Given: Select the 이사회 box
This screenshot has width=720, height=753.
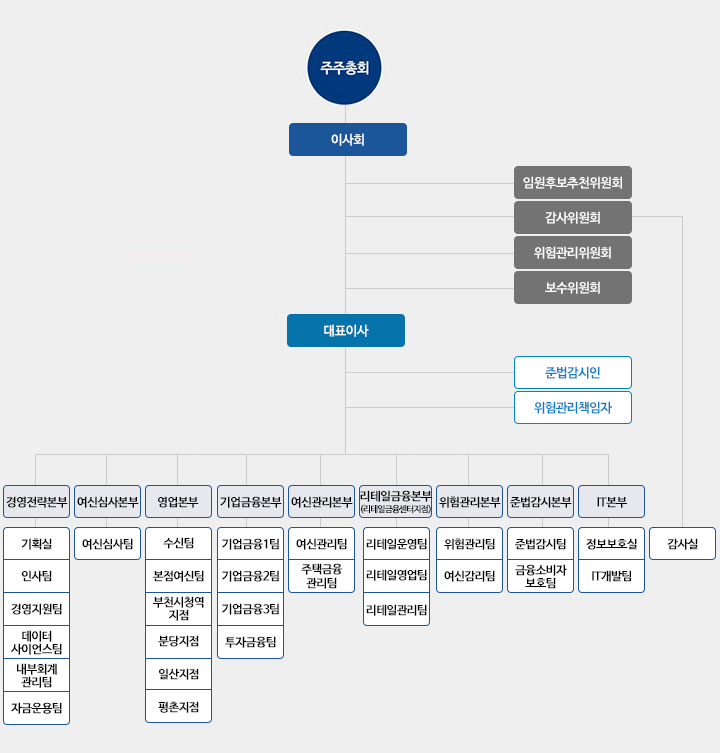Looking at the screenshot, I should [x=348, y=140].
